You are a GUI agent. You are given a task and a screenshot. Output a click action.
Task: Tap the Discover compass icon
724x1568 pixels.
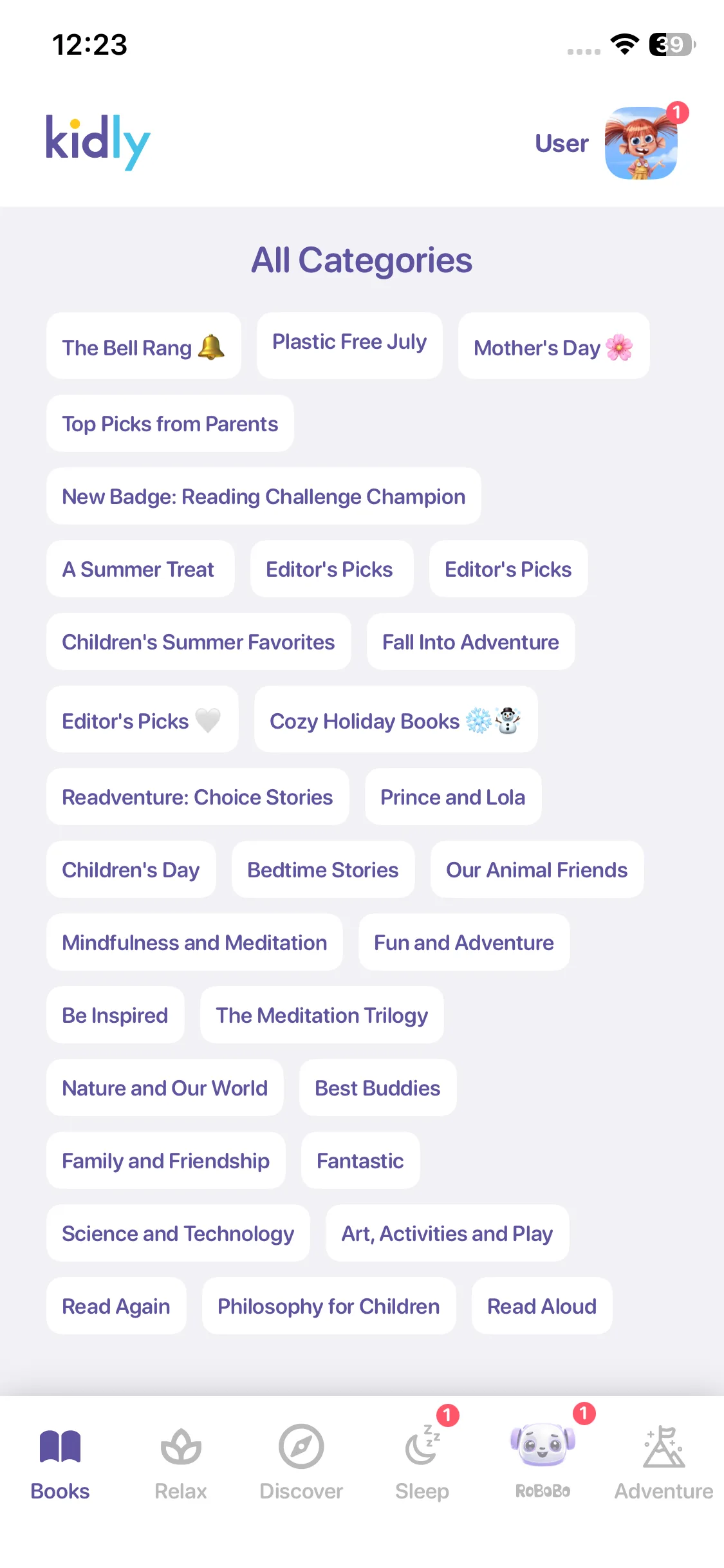[301, 1446]
